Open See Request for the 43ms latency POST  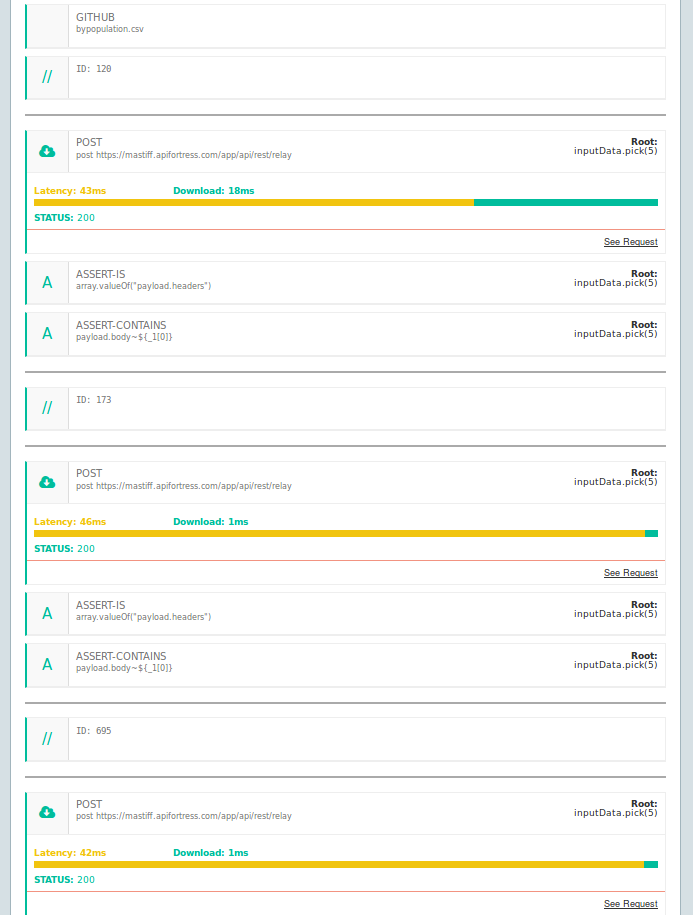[x=630, y=242]
